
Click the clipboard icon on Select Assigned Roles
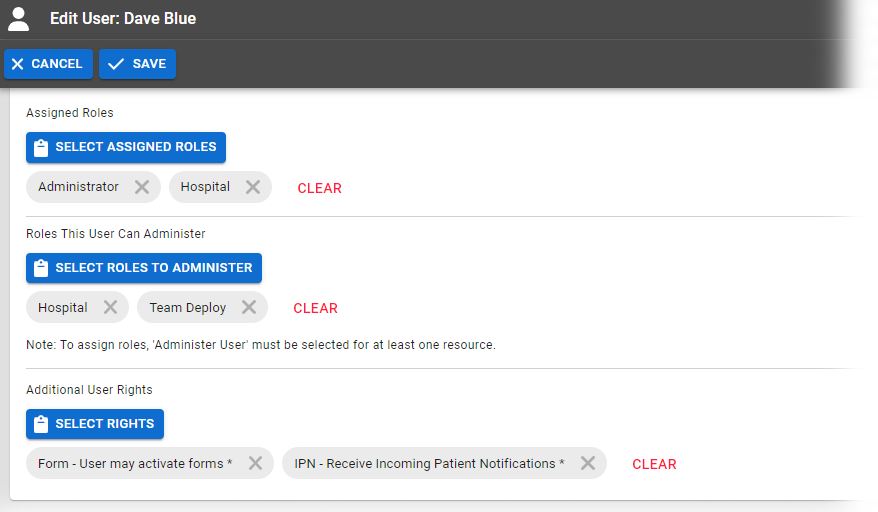[x=41, y=147]
